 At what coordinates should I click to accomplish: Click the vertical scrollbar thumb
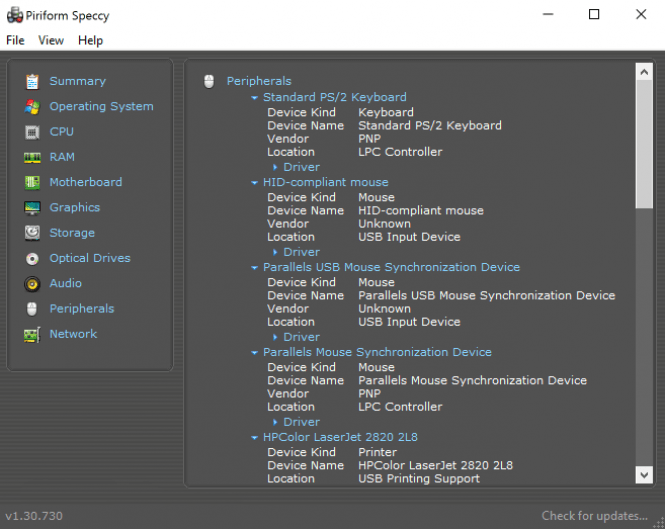pos(644,144)
